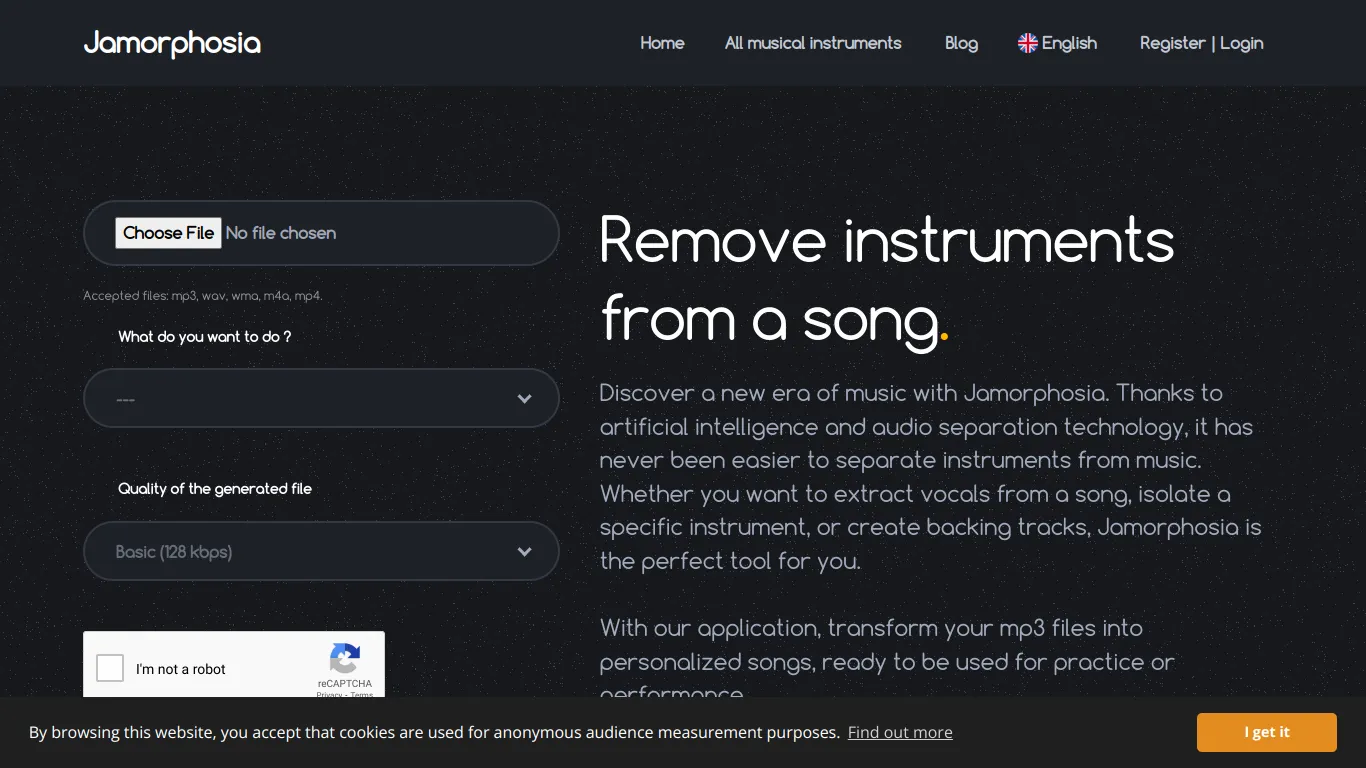Click the chevron on the action dropdown
This screenshot has width=1366, height=768.
[524, 399]
